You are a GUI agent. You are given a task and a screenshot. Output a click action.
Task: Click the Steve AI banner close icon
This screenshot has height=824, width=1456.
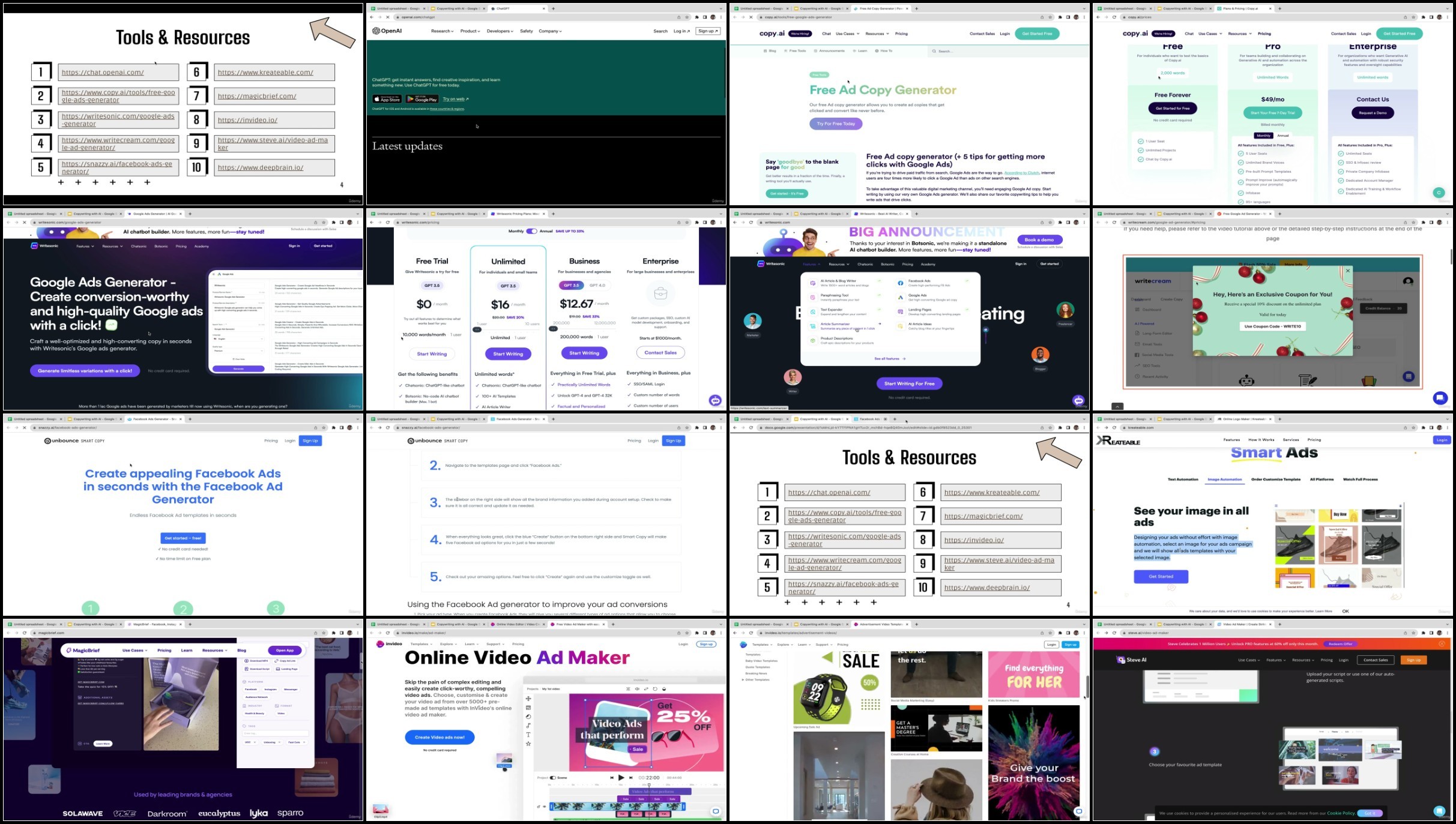coord(1442,643)
